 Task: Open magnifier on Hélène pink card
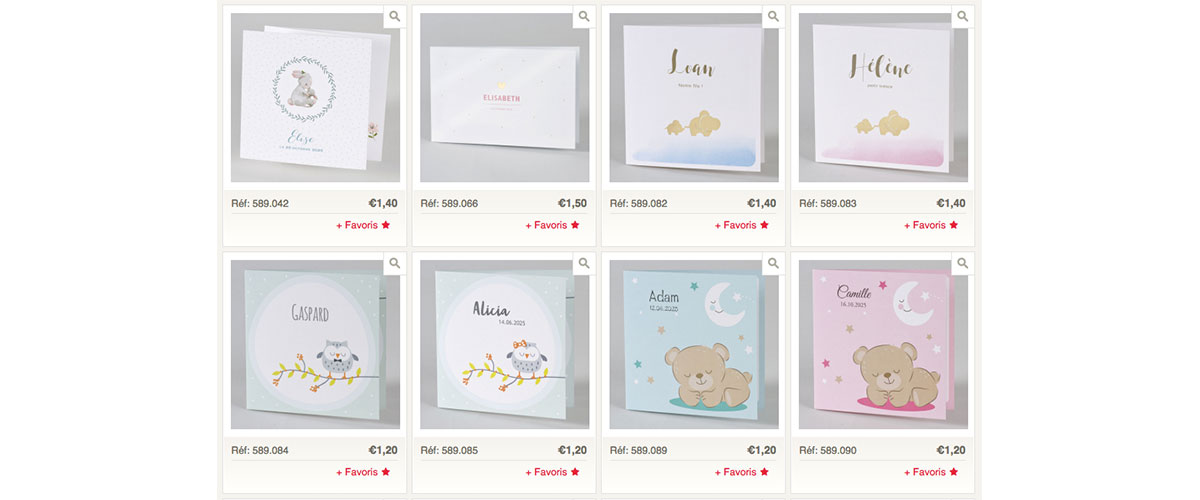tap(963, 16)
